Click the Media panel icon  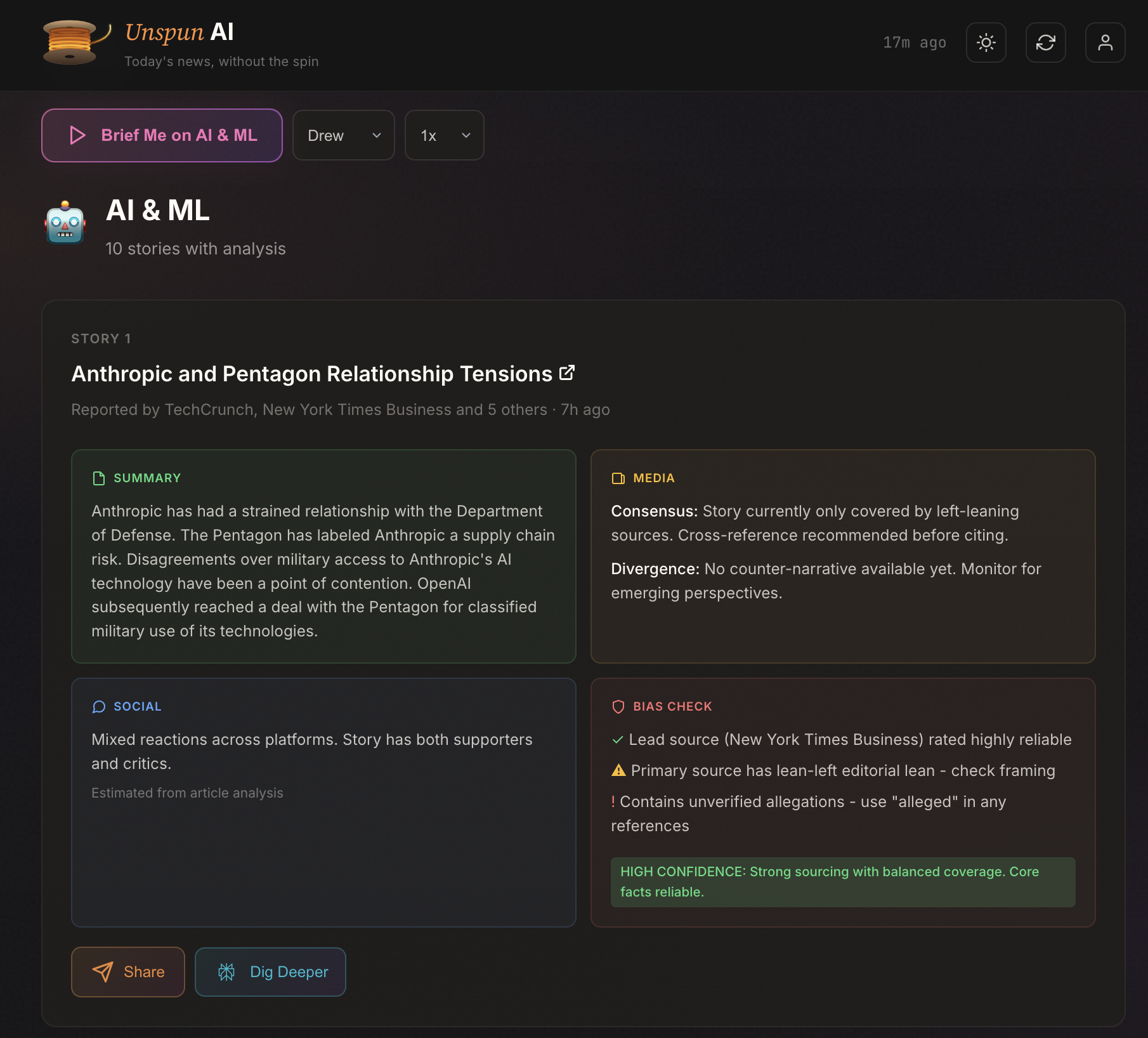[618, 478]
